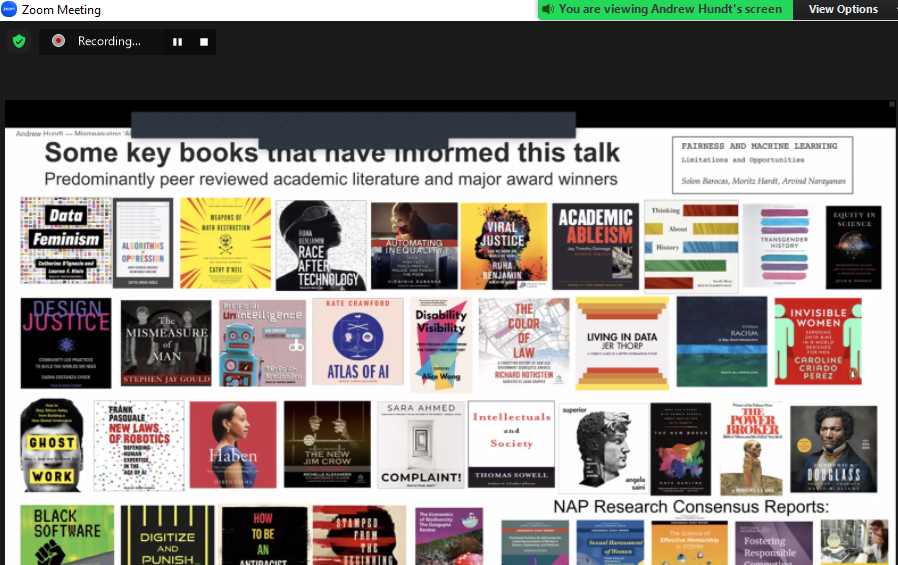Click the Economics of Biodiversity report cover
Screen dimensions: 898x565
[449, 536]
